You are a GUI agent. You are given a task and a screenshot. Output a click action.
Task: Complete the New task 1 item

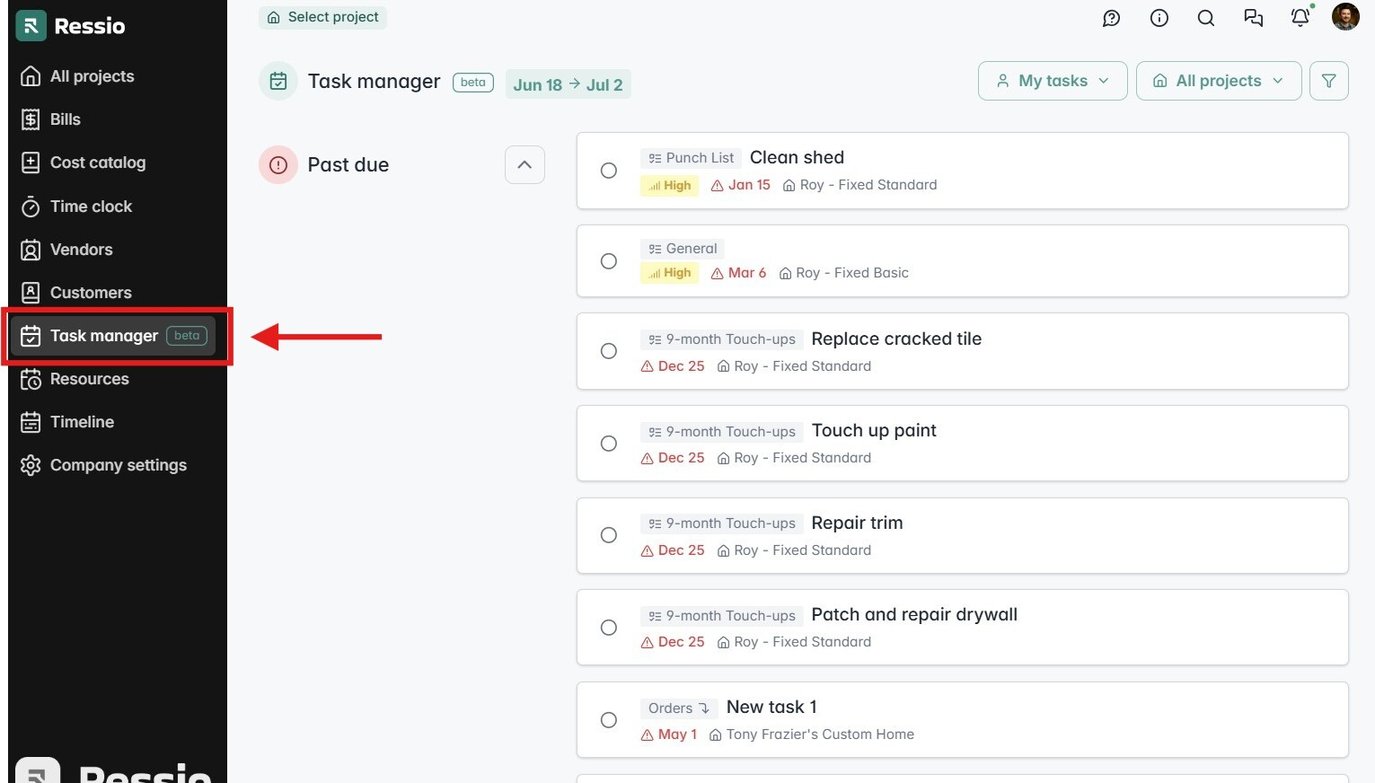(609, 719)
